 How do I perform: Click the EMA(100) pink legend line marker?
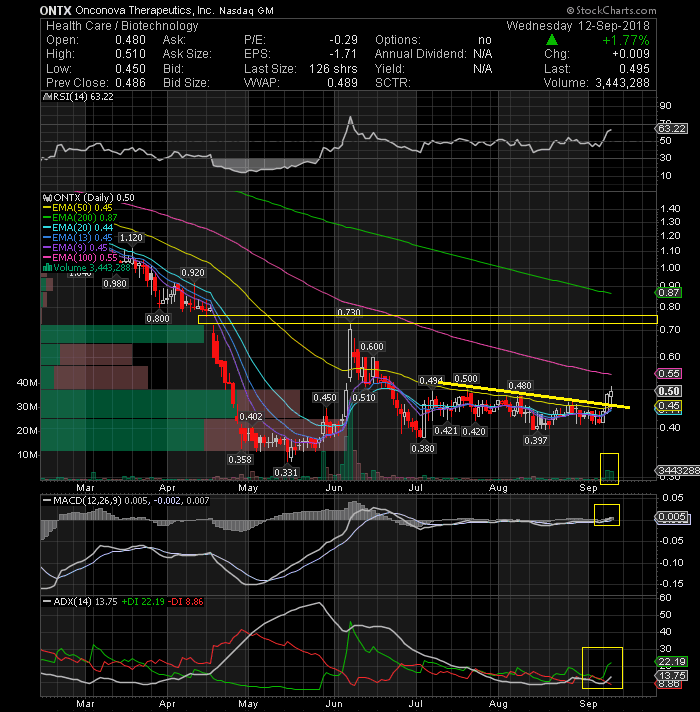coord(47,257)
